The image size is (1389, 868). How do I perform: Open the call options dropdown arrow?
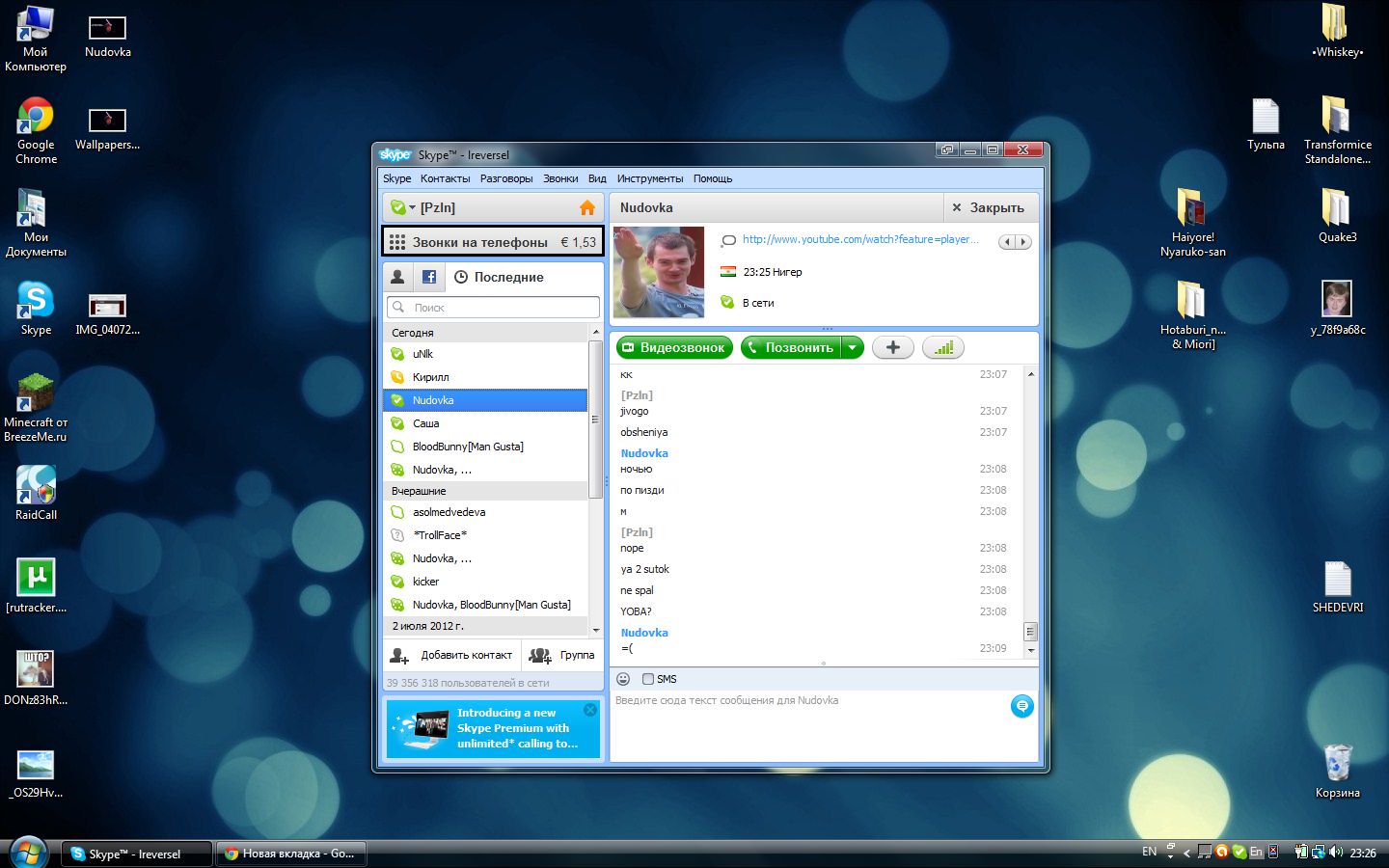(853, 348)
